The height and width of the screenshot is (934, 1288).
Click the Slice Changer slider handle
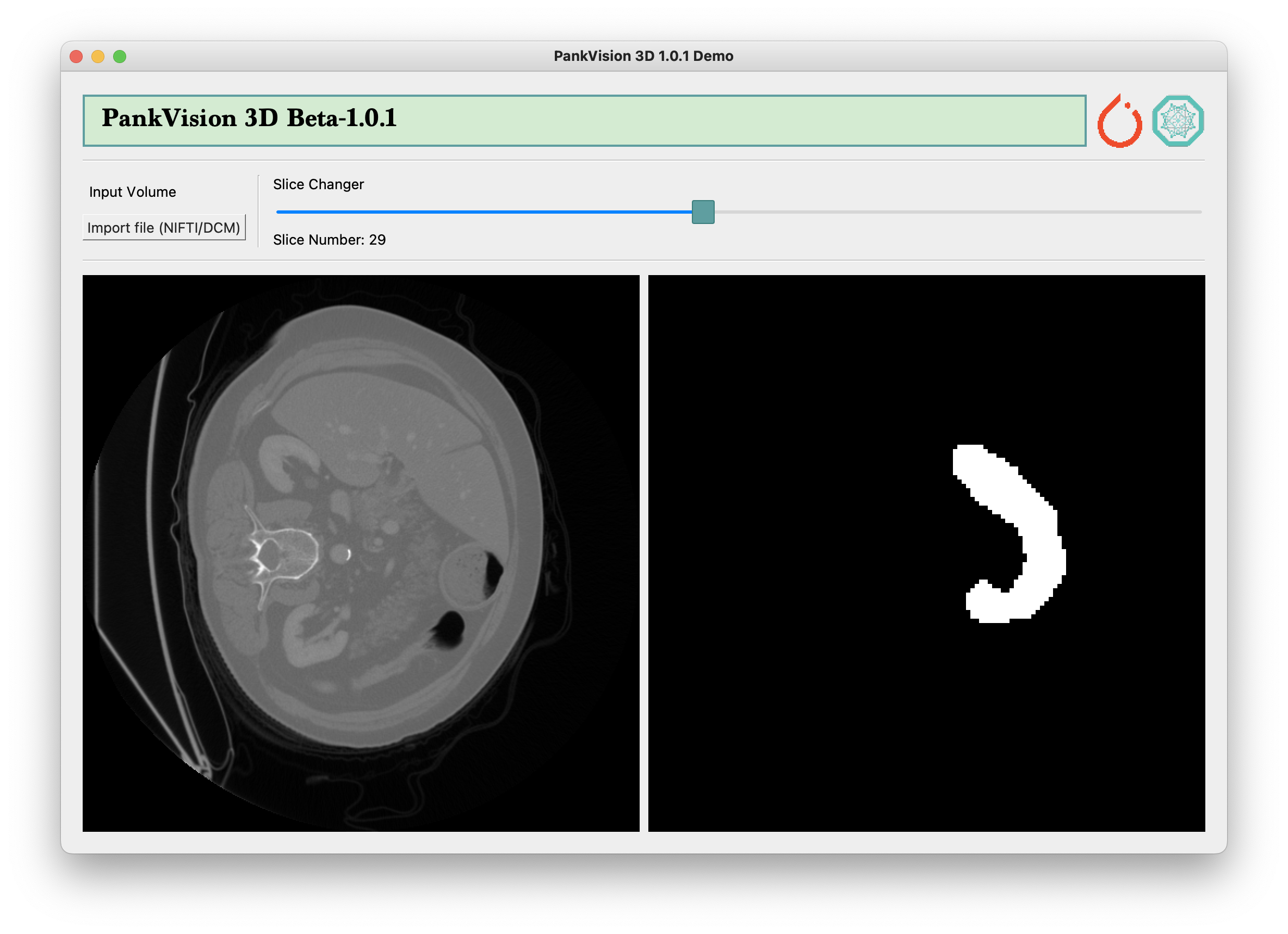[703, 212]
